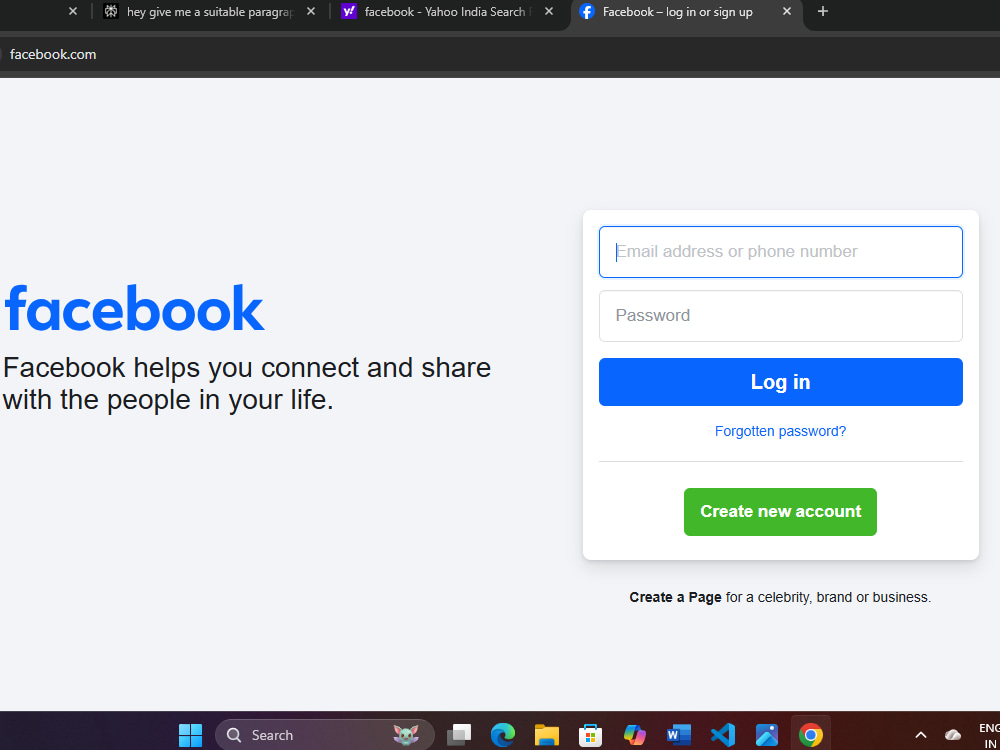
Task: Launch Microsoft Edge from the taskbar
Action: pyautogui.click(x=503, y=735)
